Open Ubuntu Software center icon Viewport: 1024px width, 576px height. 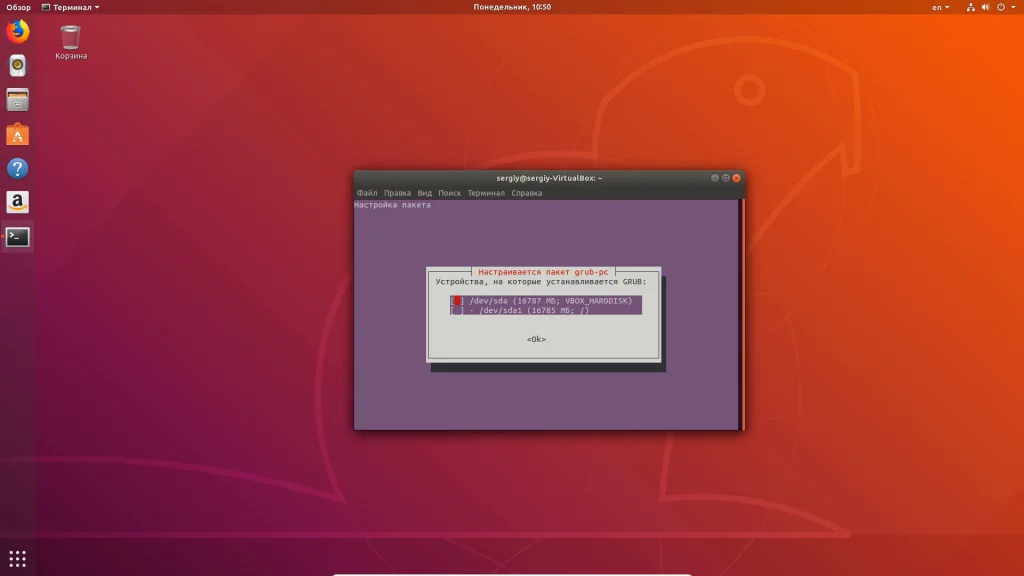17,134
